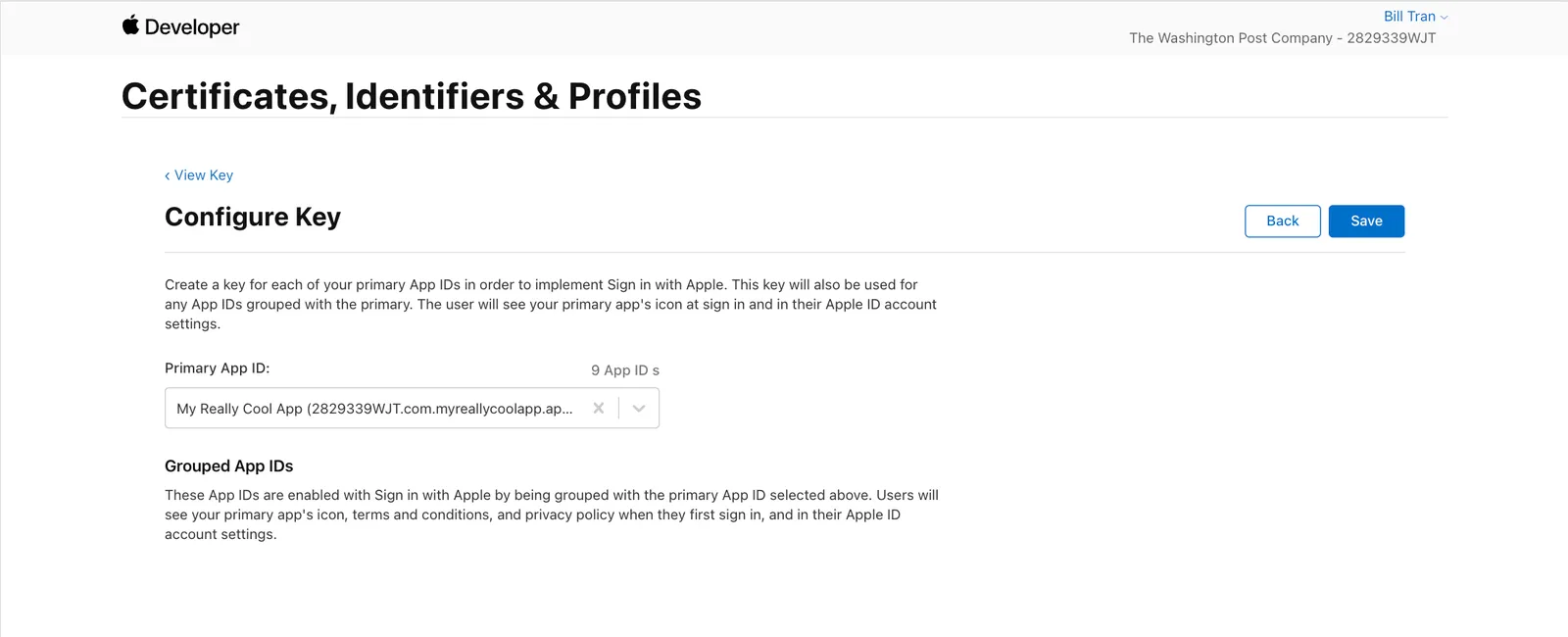Click the Configure Key heading

coord(253,217)
